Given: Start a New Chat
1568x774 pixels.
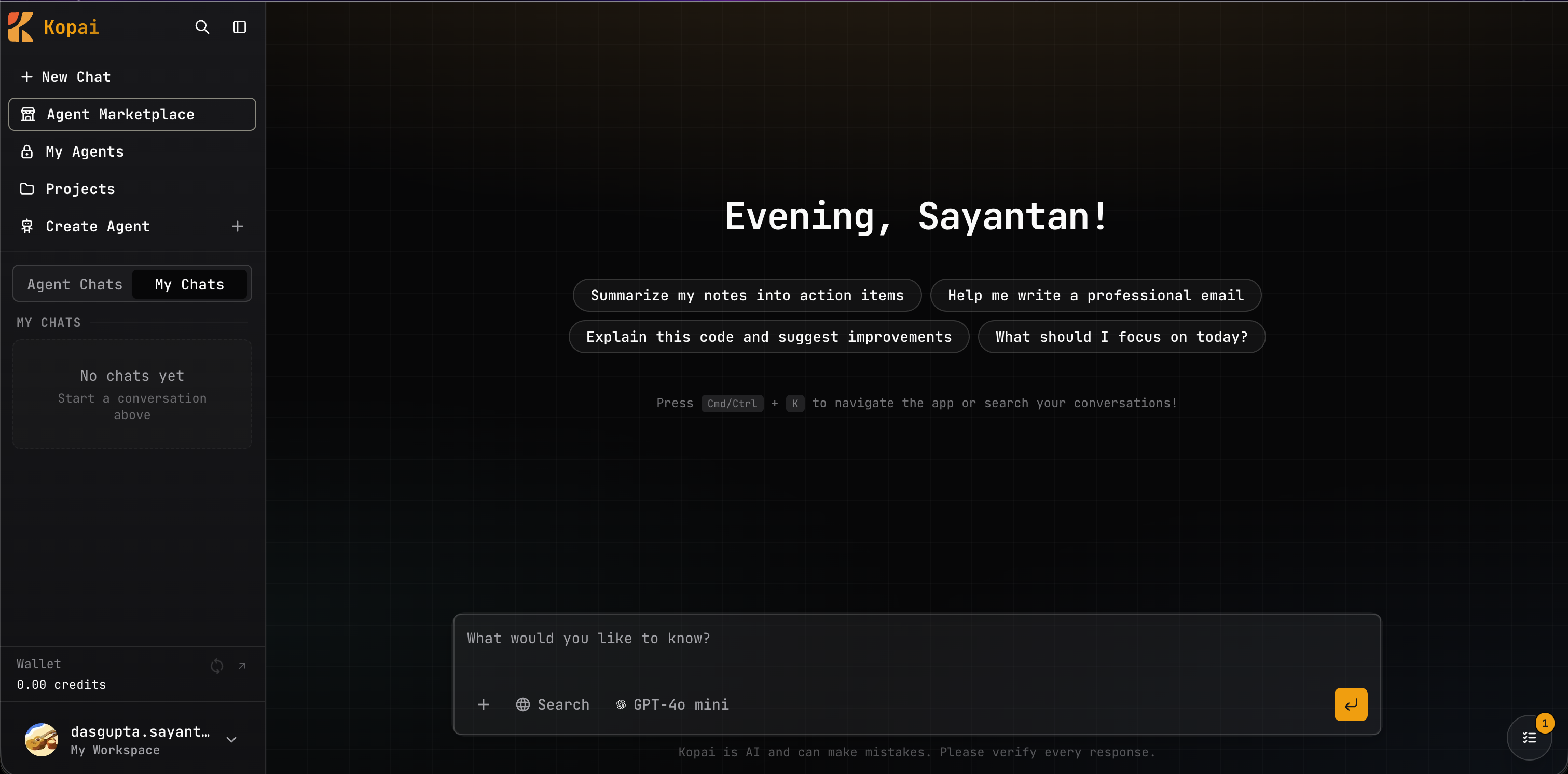Looking at the screenshot, I should (x=132, y=77).
